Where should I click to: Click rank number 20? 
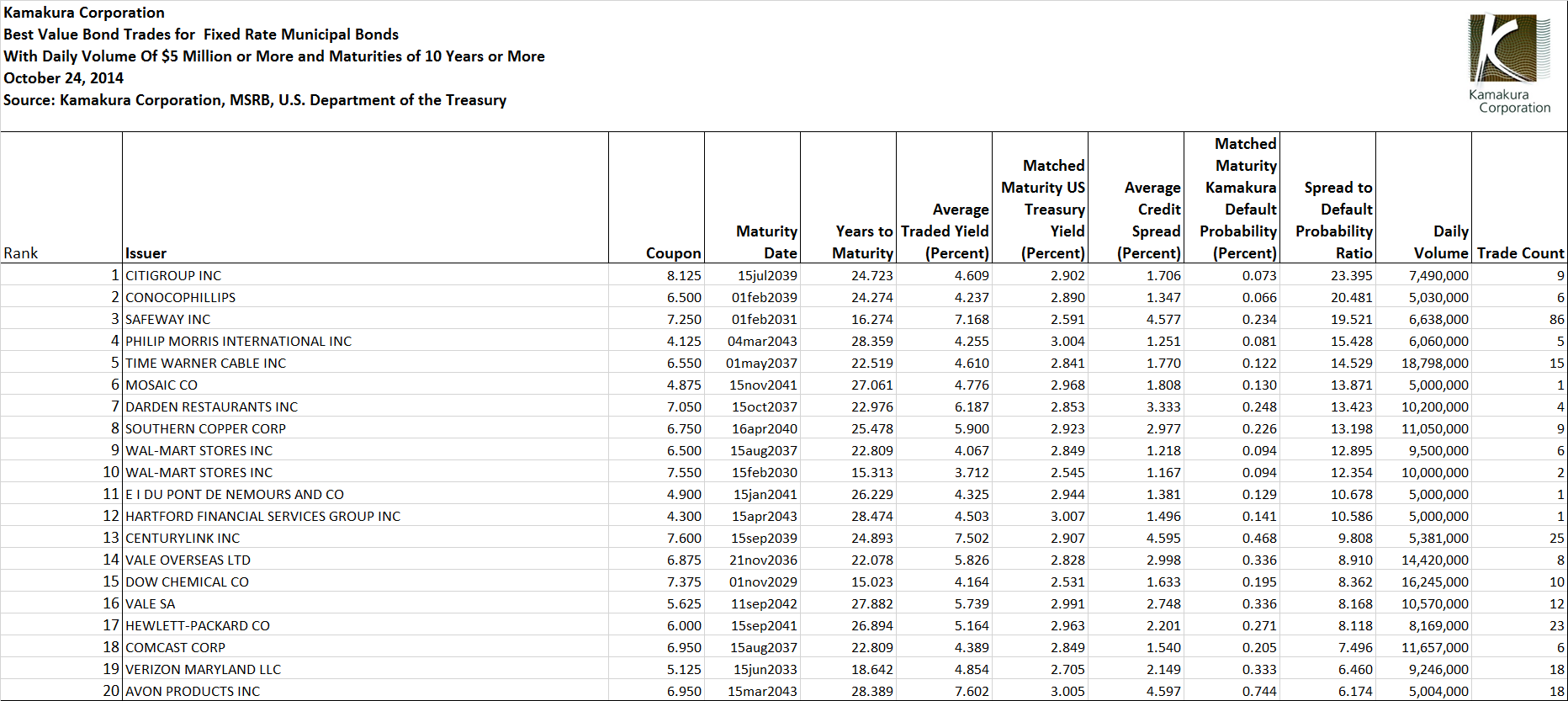pyautogui.click(x=111, y=692)
